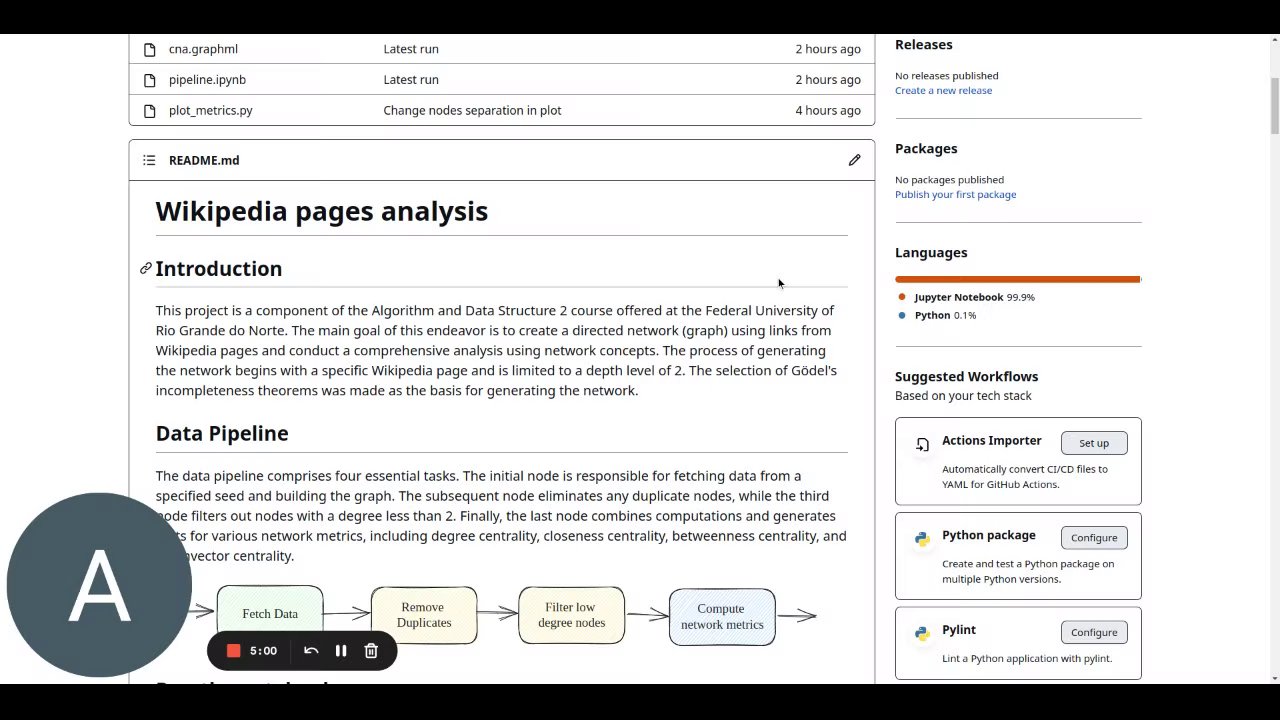Click the 4 hours ago timestamp
The height and width of the screenshot is (720, 1280).
[x=828, y=111]
